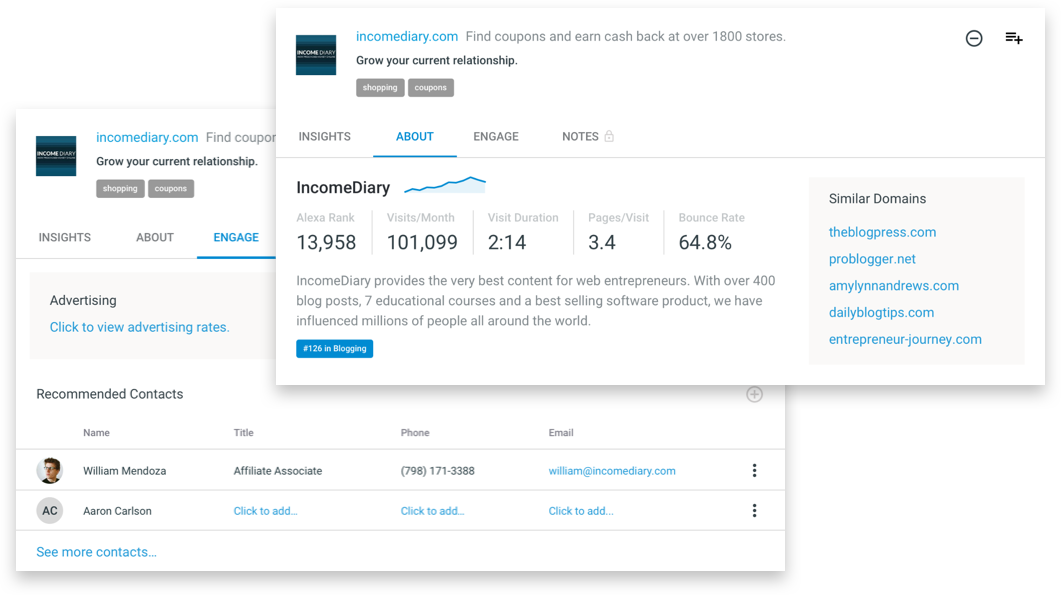The image size is (1061, 595).
Task: Switch to the Engage tab in front card
Action: tap(496, 137)
